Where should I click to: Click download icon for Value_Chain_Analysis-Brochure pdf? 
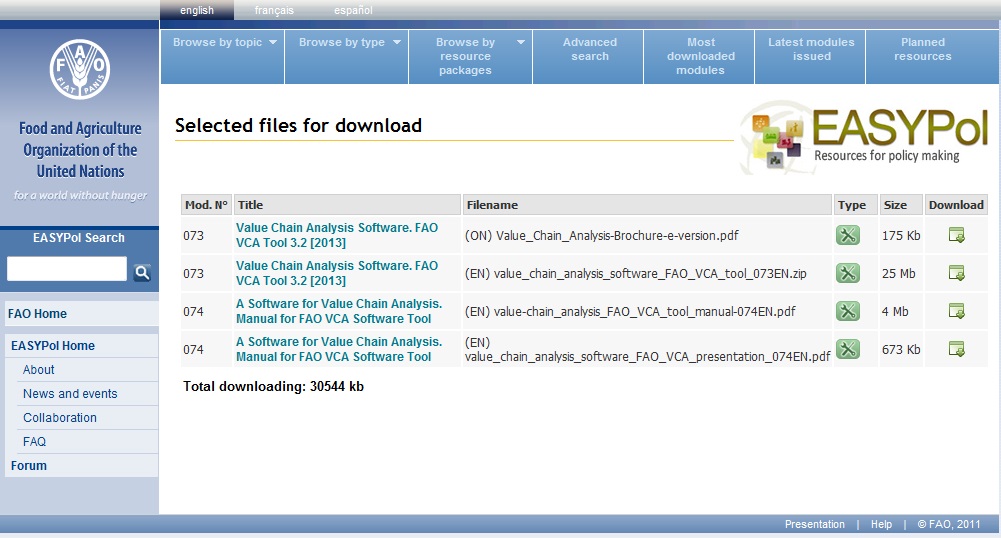tap(956, 236)
